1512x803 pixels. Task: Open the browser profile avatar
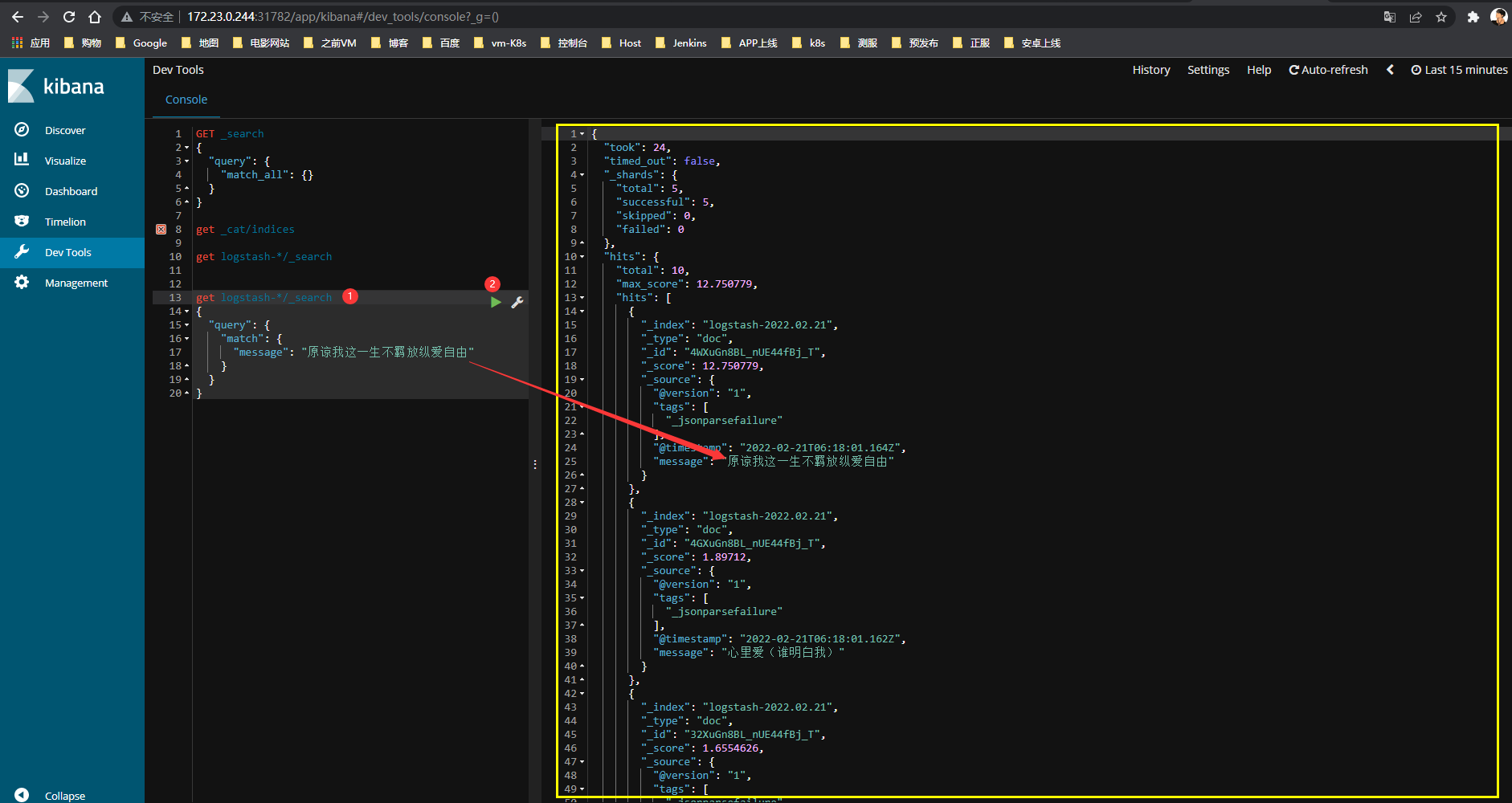pos(1499,17)
